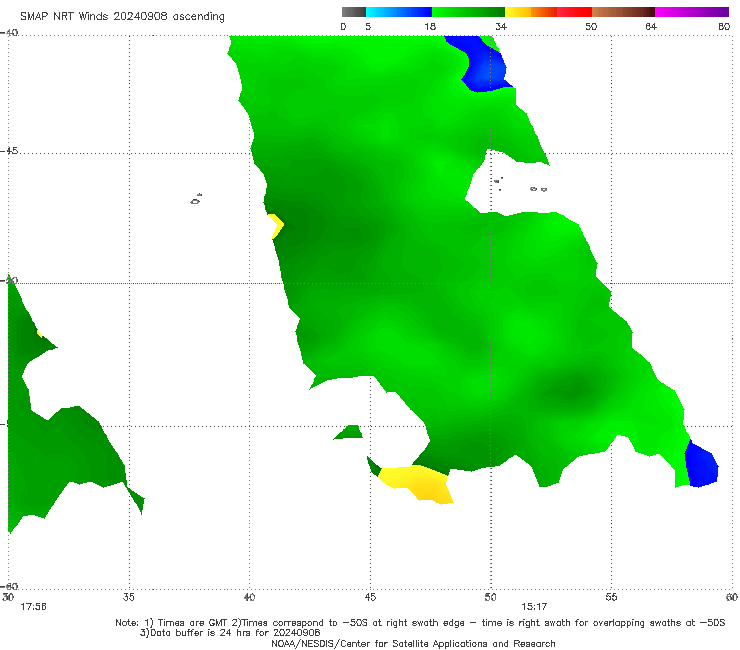The height and width of the screenshot is (650, 740).
Task: Click the color bar label '0'
Action: pos(344,26)
